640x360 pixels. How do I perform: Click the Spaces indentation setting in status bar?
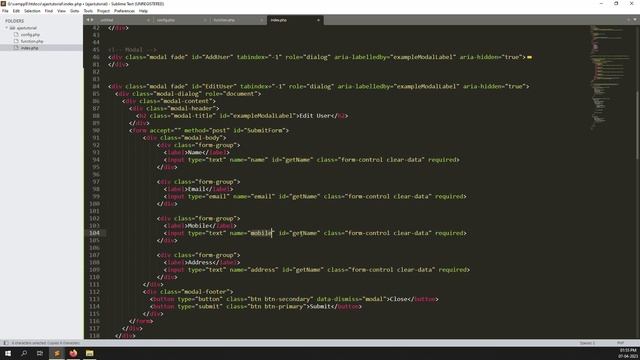[x=587, y=343]
